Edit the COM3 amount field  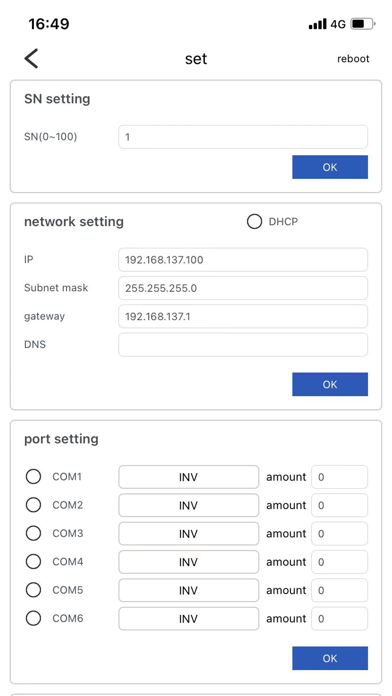pos(340,534)
